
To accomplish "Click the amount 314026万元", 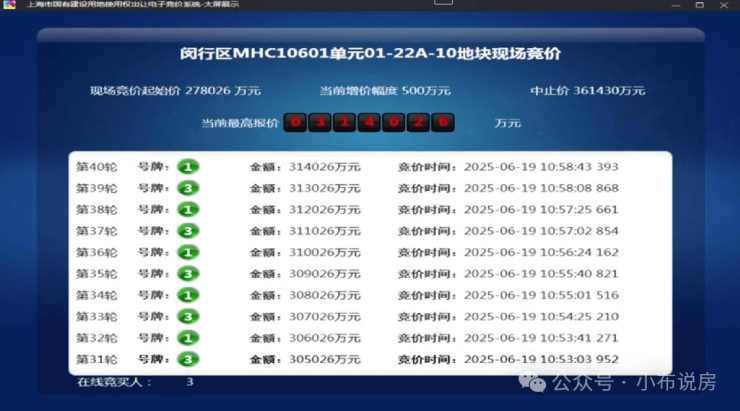I will coord(325,167).
